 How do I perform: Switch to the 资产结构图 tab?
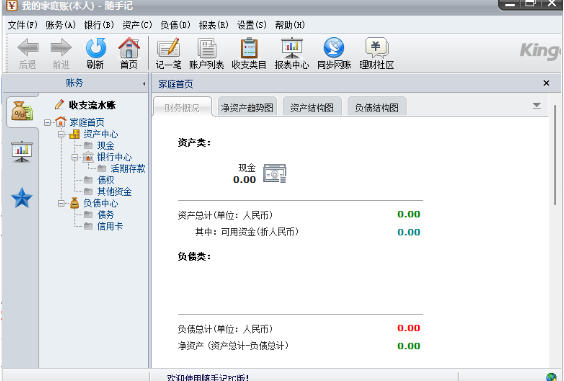[x=312, y=107]
